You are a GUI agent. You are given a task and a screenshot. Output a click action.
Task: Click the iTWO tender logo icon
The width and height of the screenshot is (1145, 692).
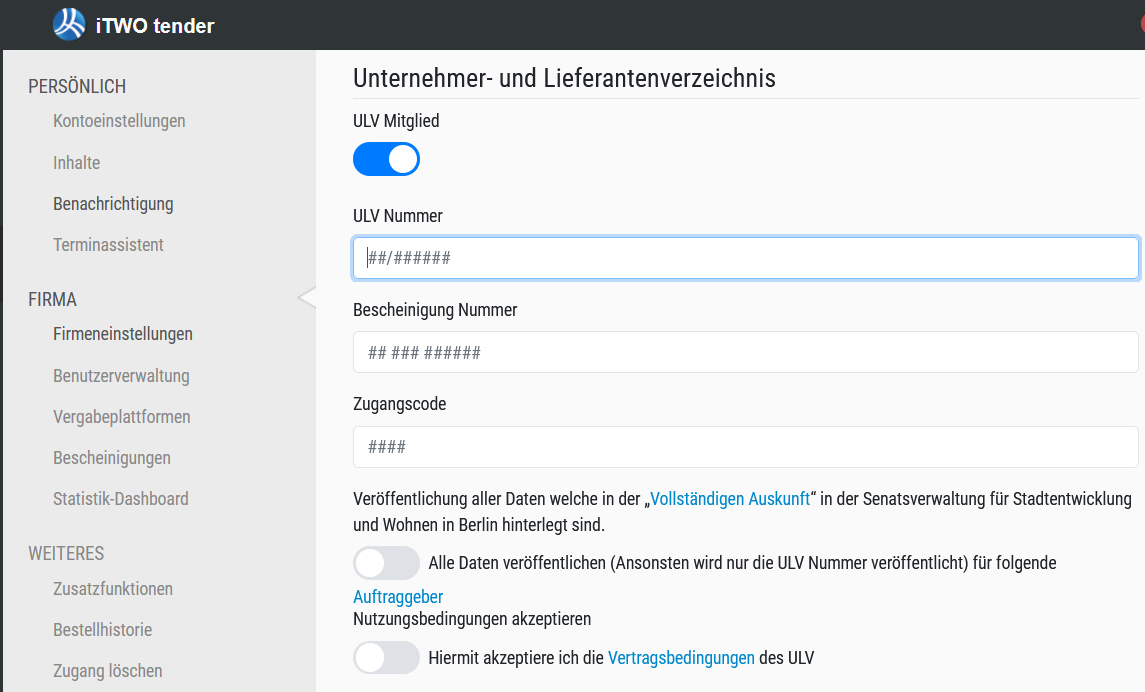pyautogui.click(x=69, y=25)
